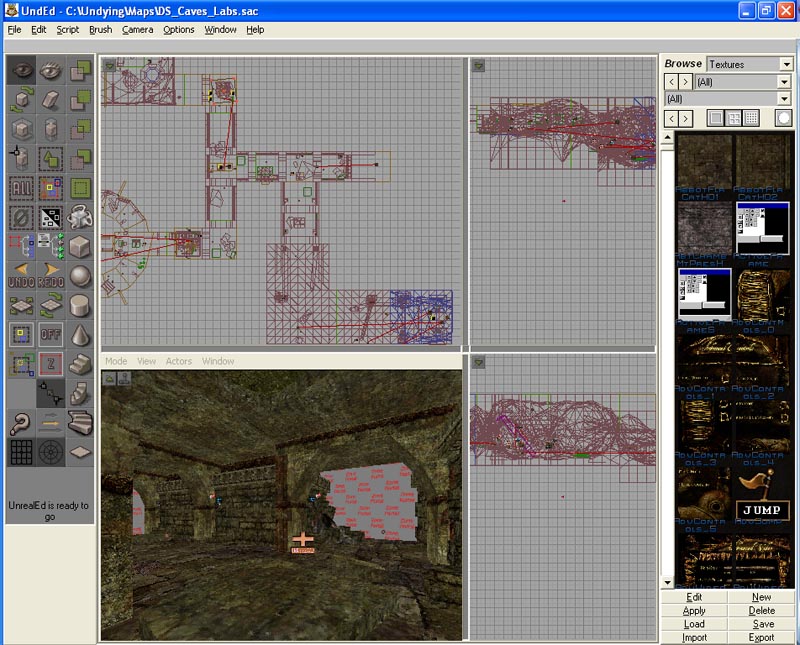
Task: Select the Rotate Brush tool with green arrows
Action: coord(21,99)
